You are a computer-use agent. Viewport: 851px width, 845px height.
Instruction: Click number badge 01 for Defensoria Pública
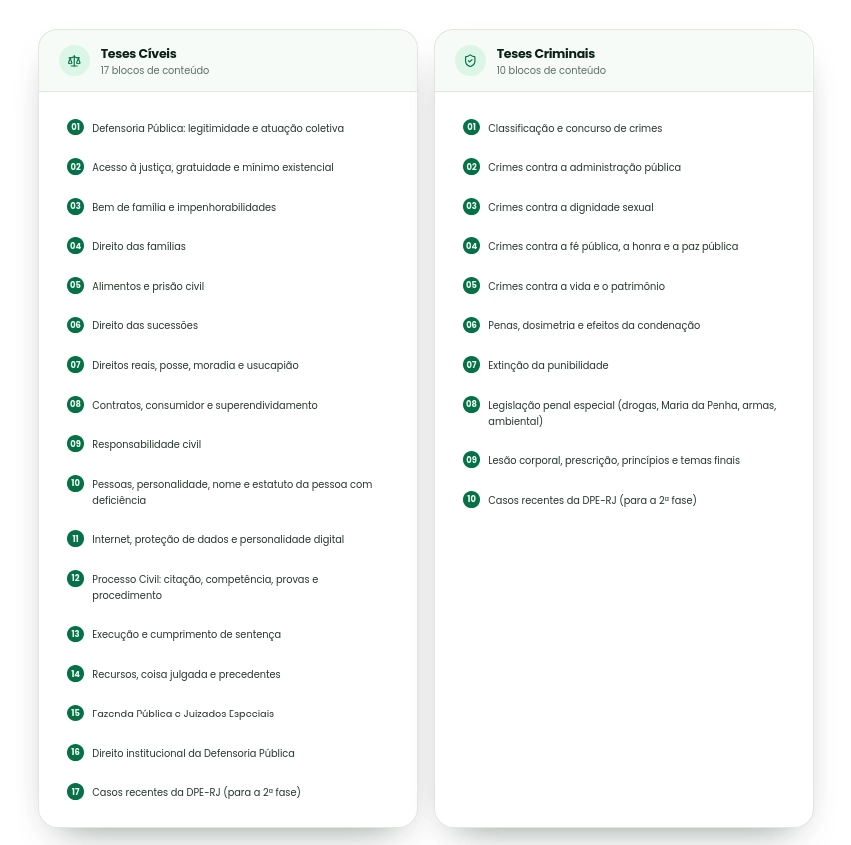75,128
